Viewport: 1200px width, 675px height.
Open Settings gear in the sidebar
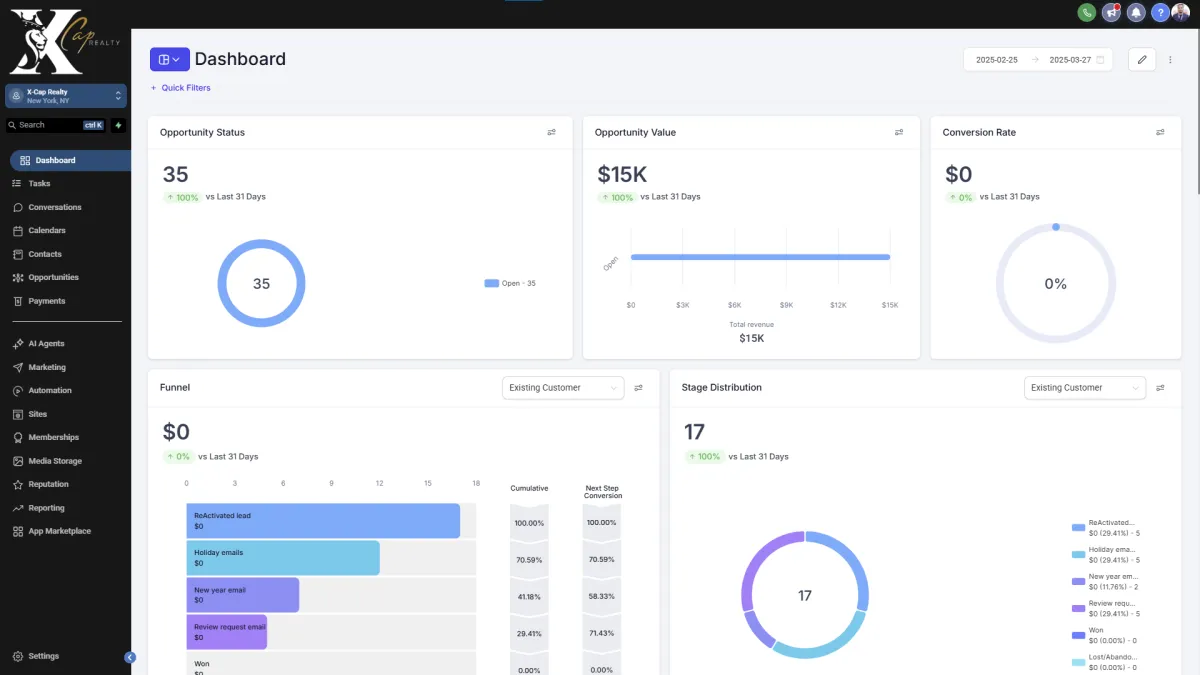tap(18, 656)
